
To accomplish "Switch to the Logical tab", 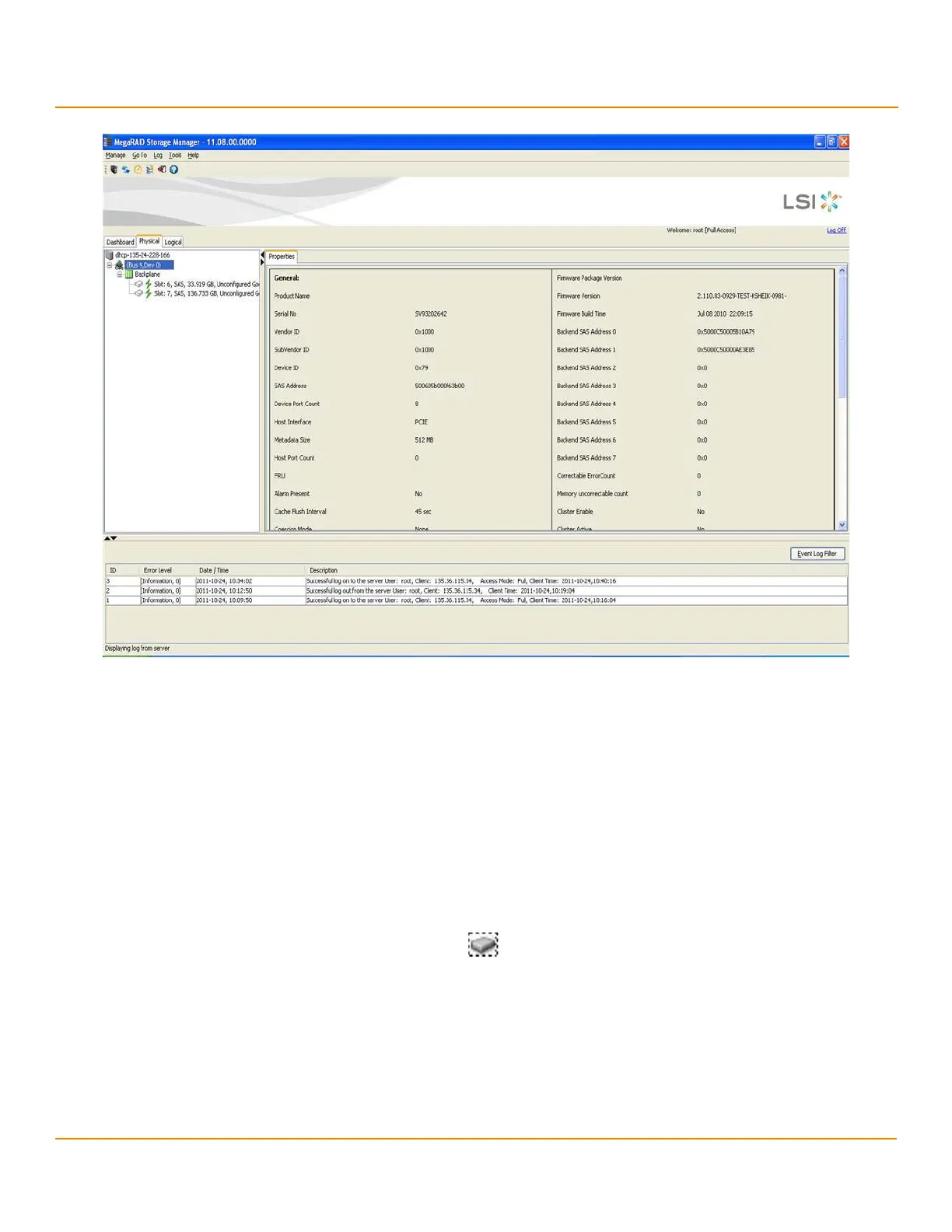I will [173, 242].
